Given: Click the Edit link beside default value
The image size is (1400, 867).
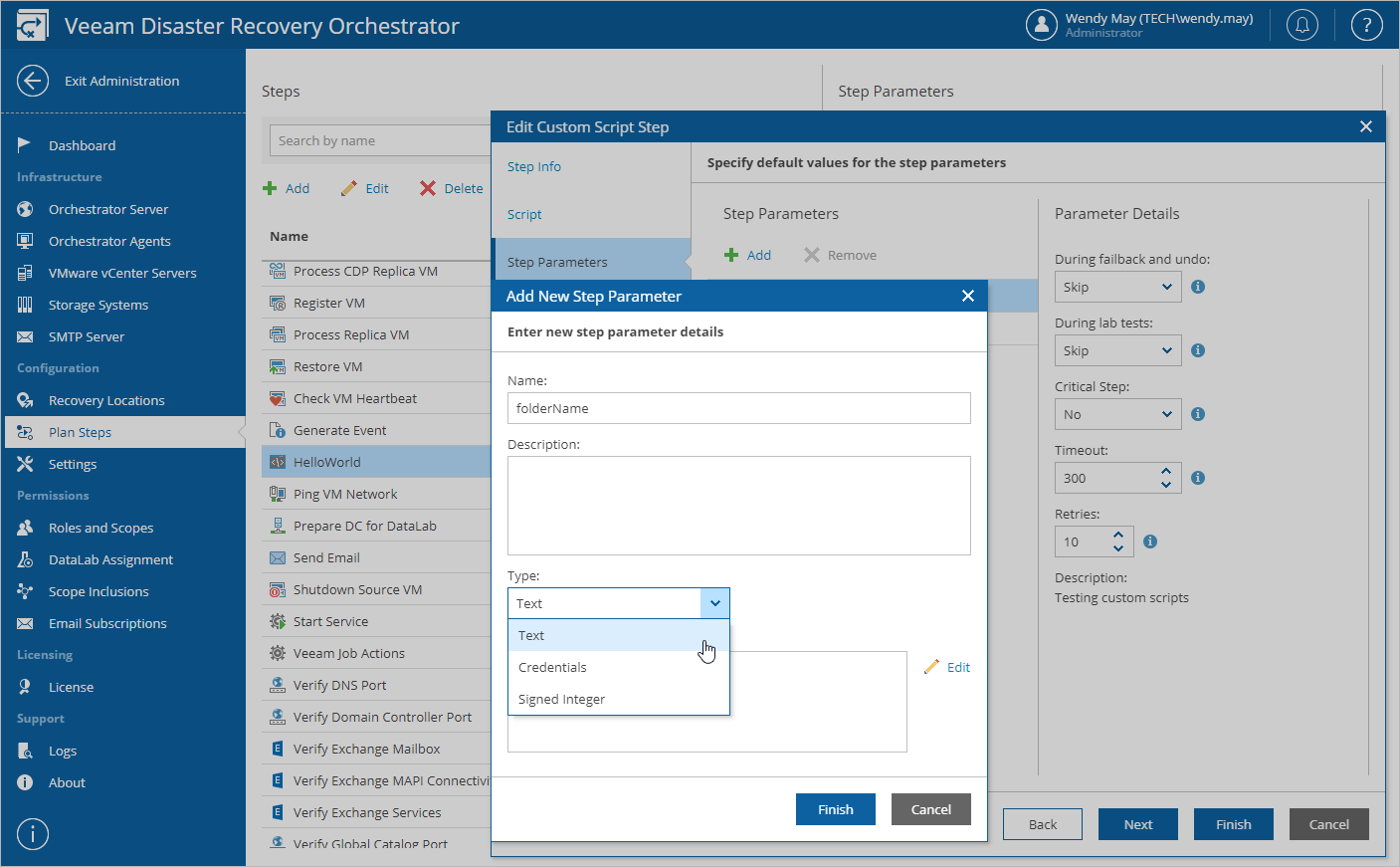Looking at the screenshot, I should click(947, 667).
